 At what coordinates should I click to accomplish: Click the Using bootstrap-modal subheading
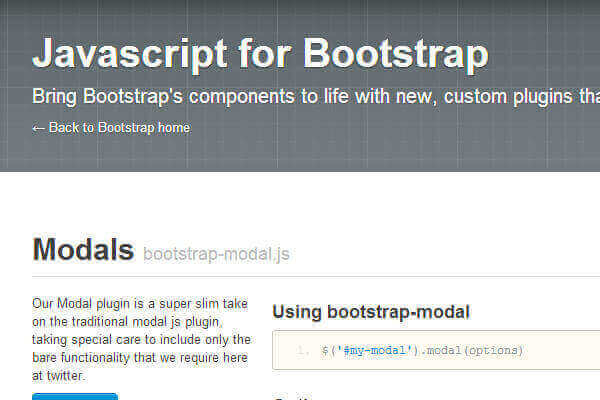pyautogui.click(x=371, y=312)
